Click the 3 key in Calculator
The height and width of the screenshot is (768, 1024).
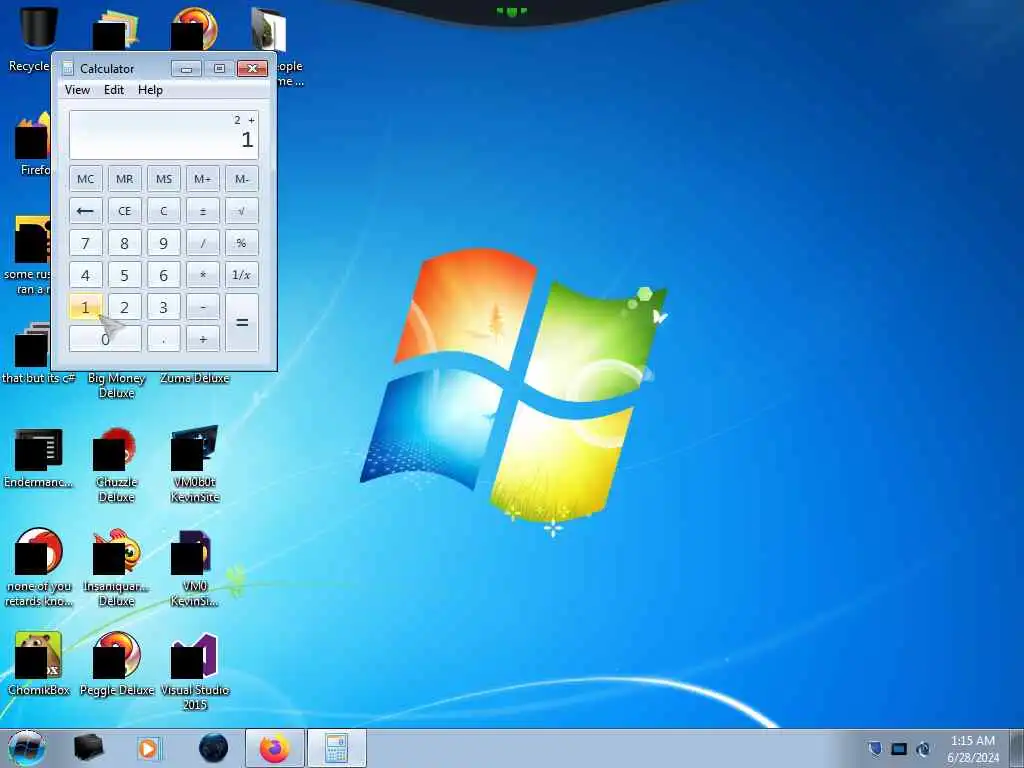tap(163, 307)
